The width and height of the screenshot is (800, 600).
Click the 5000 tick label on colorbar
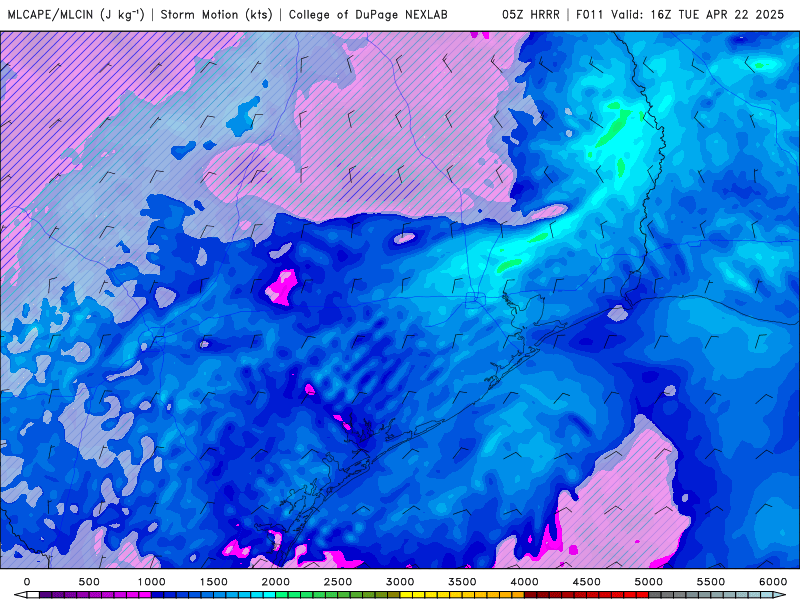(x=648, y=582)
